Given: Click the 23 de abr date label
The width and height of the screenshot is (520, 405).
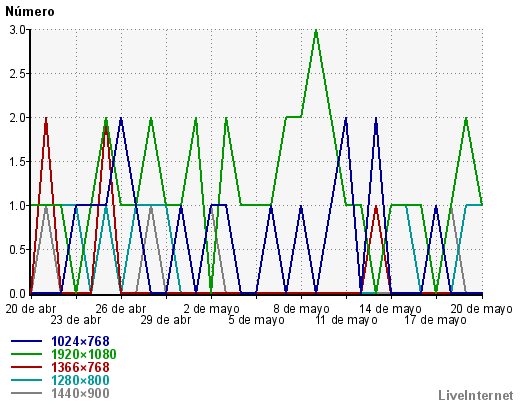Looking at the screenshot, I should [76, 320].
